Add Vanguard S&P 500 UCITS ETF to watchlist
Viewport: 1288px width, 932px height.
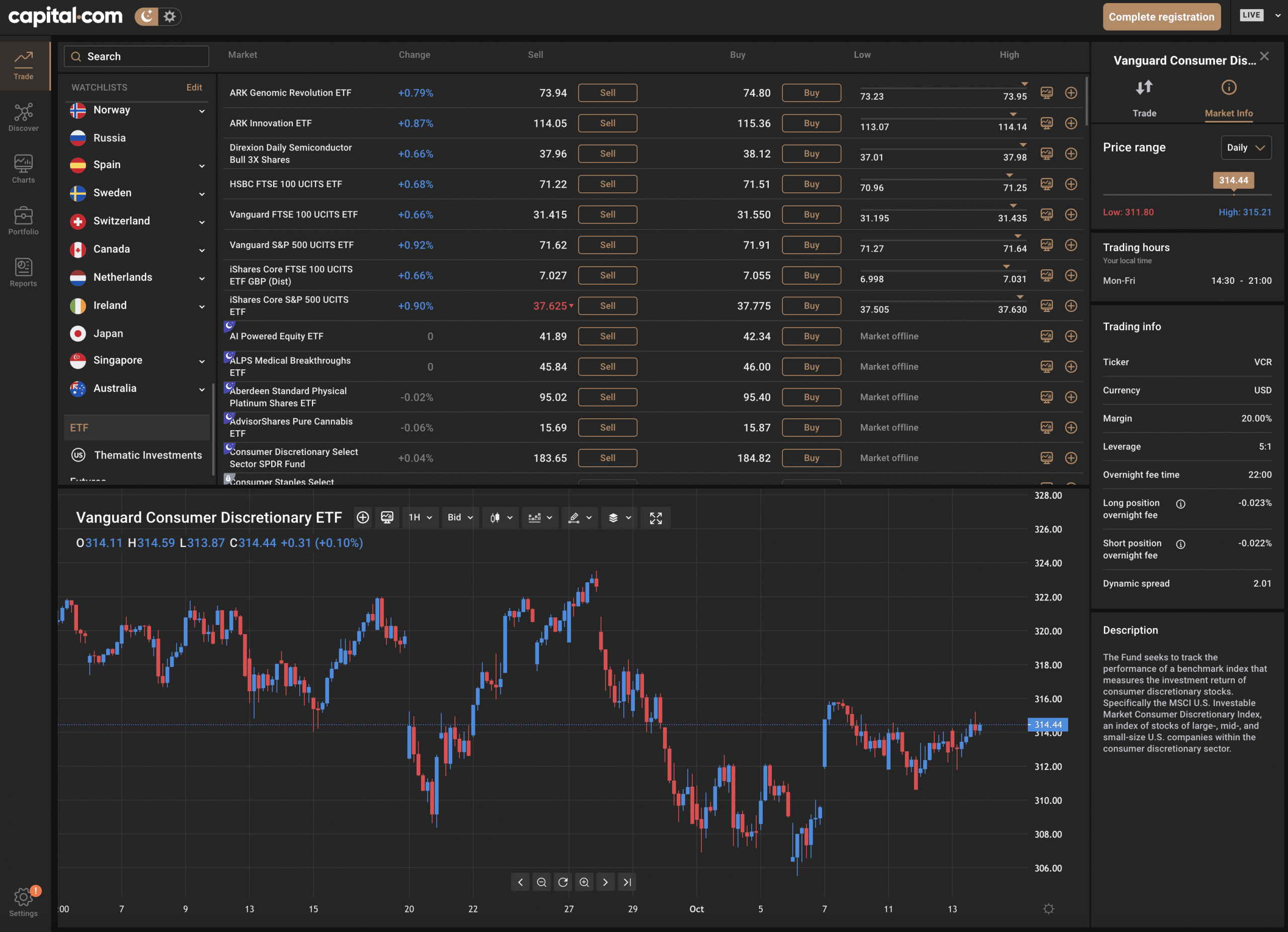[x=1071, y=245]
